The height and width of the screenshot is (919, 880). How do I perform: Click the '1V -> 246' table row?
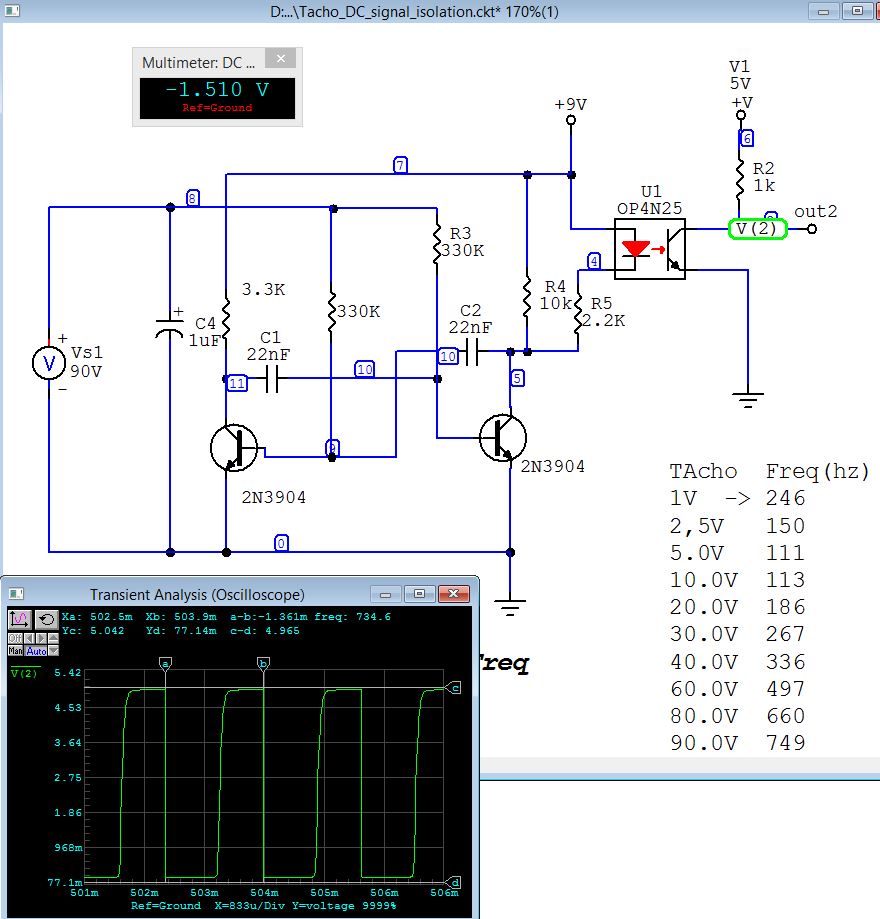[738, 498]
